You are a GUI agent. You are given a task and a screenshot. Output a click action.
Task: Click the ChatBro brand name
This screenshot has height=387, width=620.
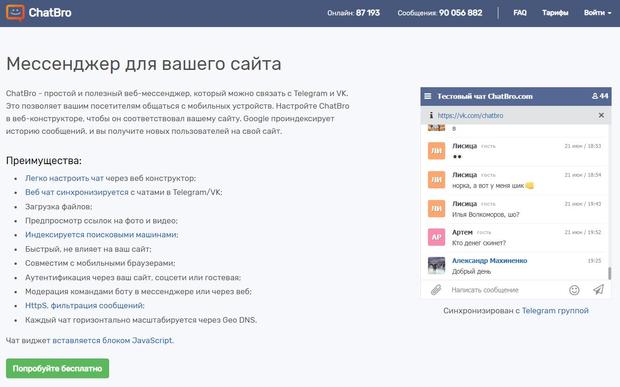coord(50,13)
